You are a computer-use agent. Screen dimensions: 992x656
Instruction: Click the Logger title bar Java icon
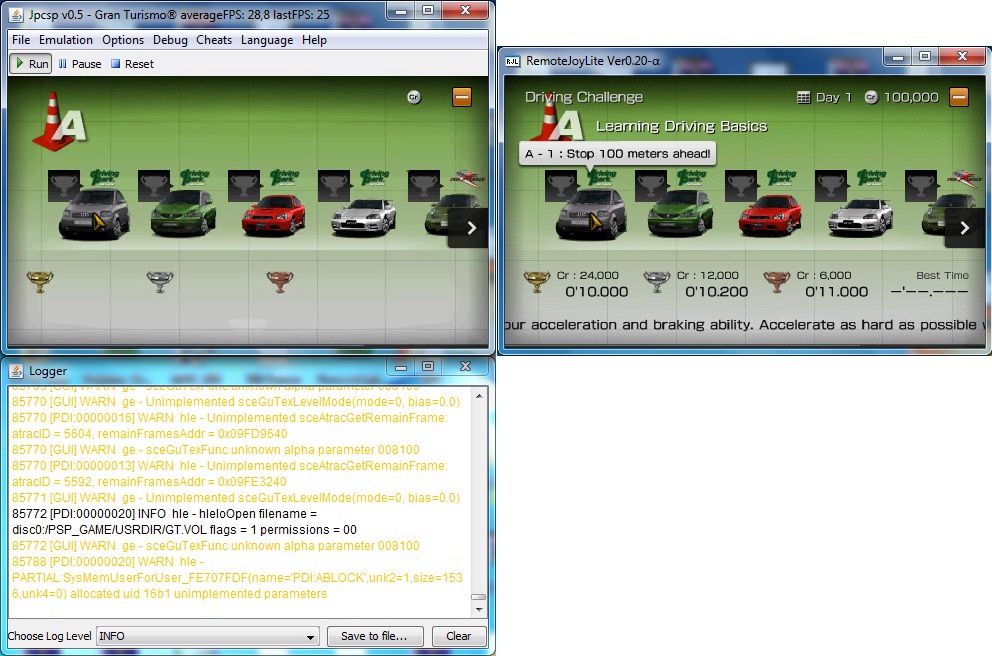16,371
